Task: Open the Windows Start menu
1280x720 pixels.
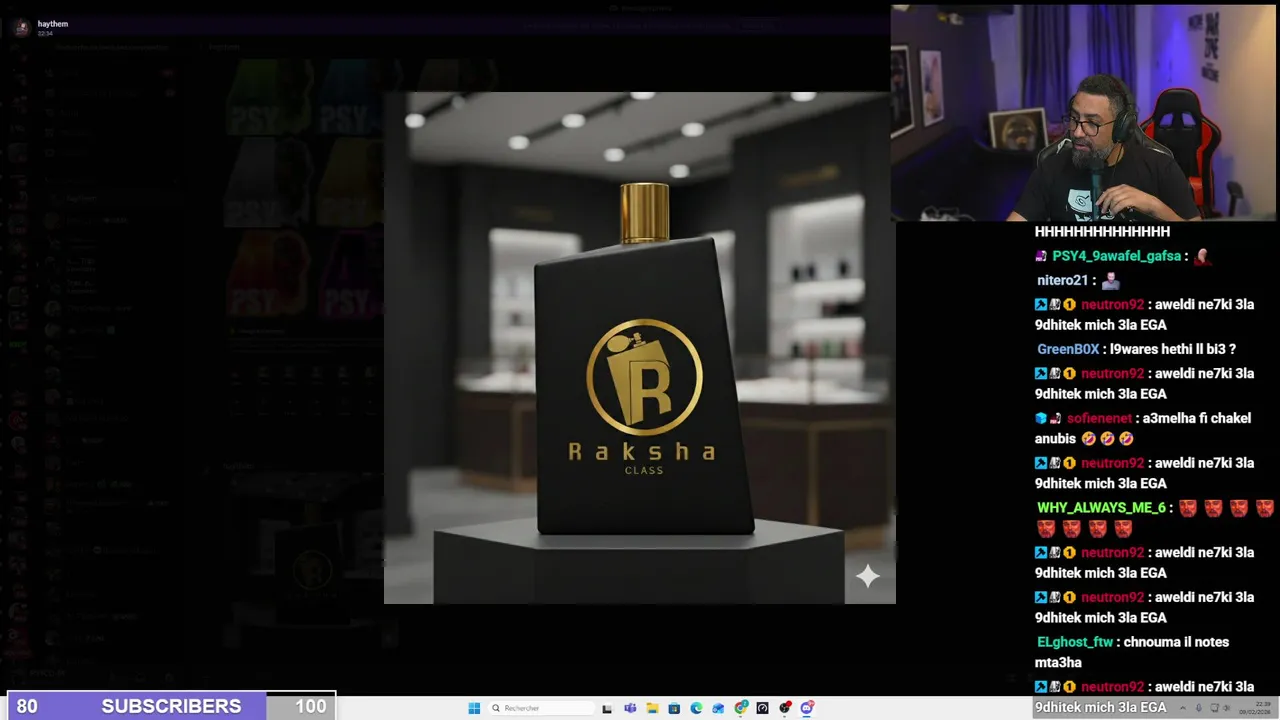Action: (474, 708)
